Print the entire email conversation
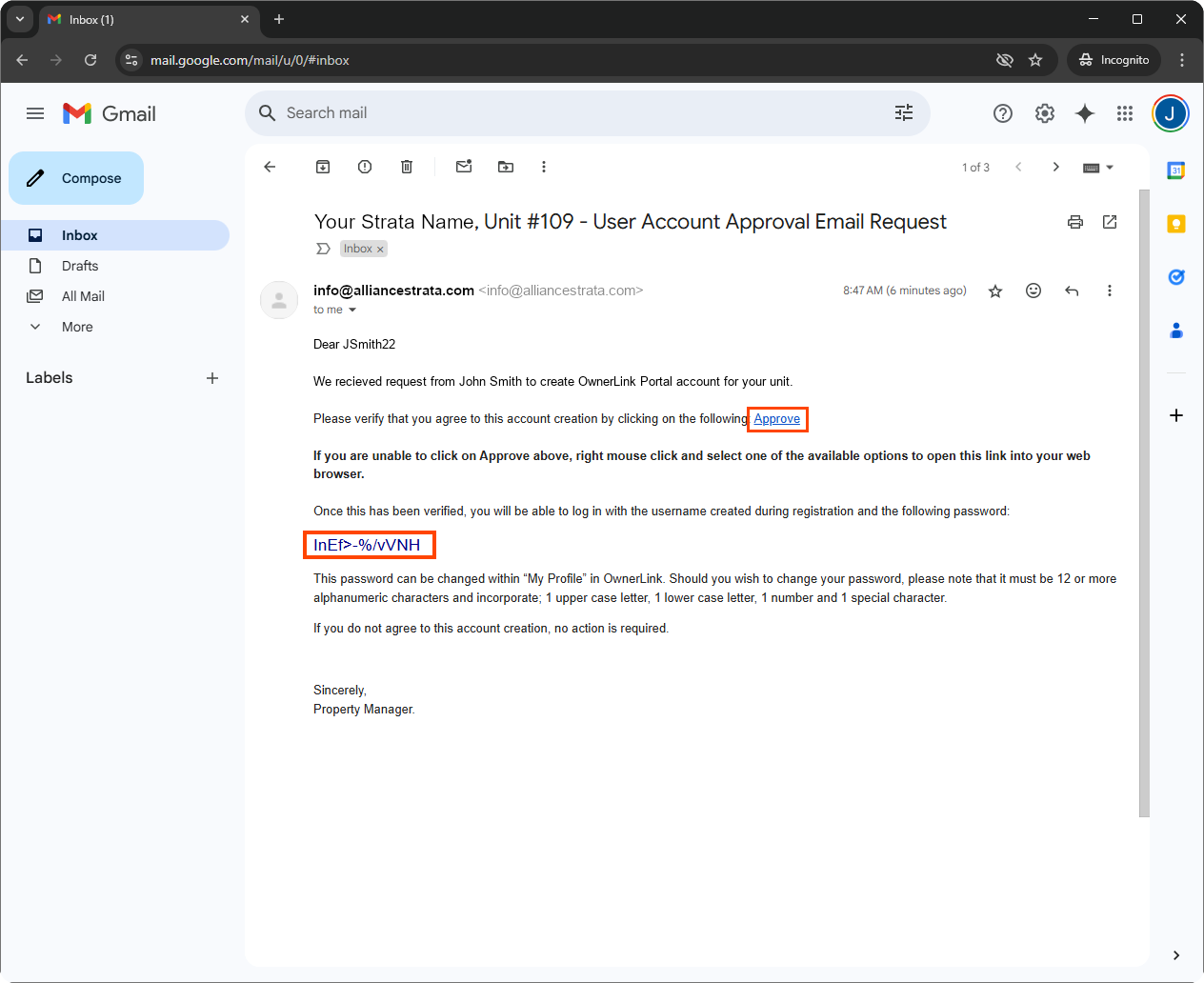The width and height of the screenshot is (1204, 983). 1075,222
